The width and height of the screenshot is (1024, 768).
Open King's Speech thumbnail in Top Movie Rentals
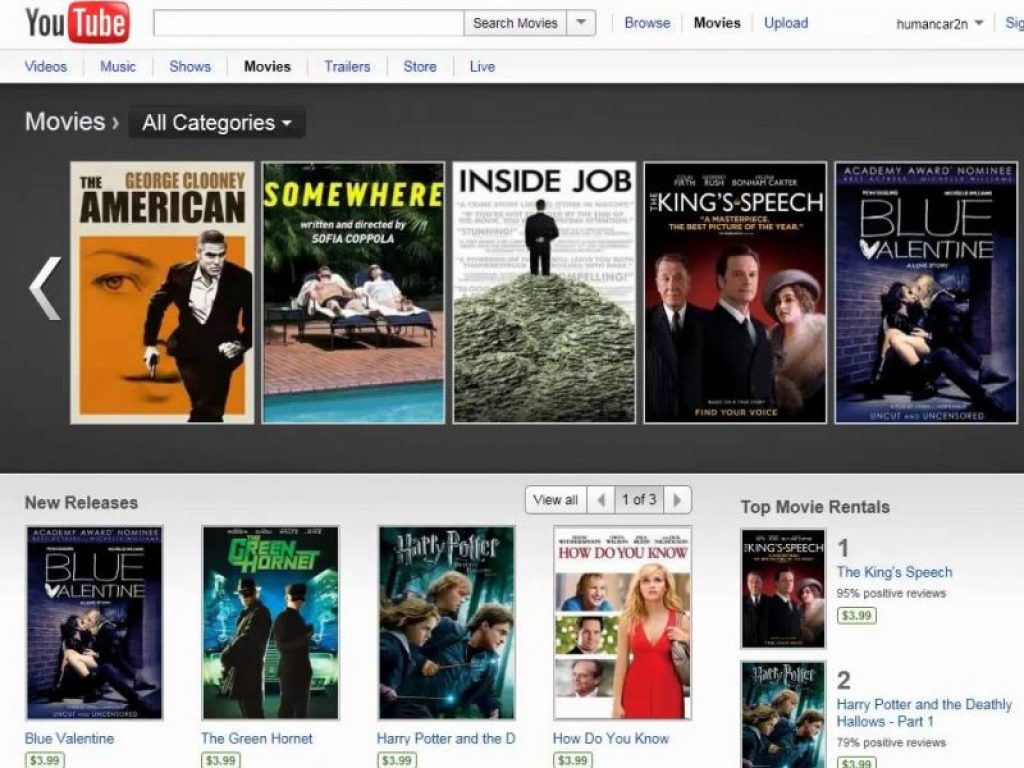(x=783, y=589)
